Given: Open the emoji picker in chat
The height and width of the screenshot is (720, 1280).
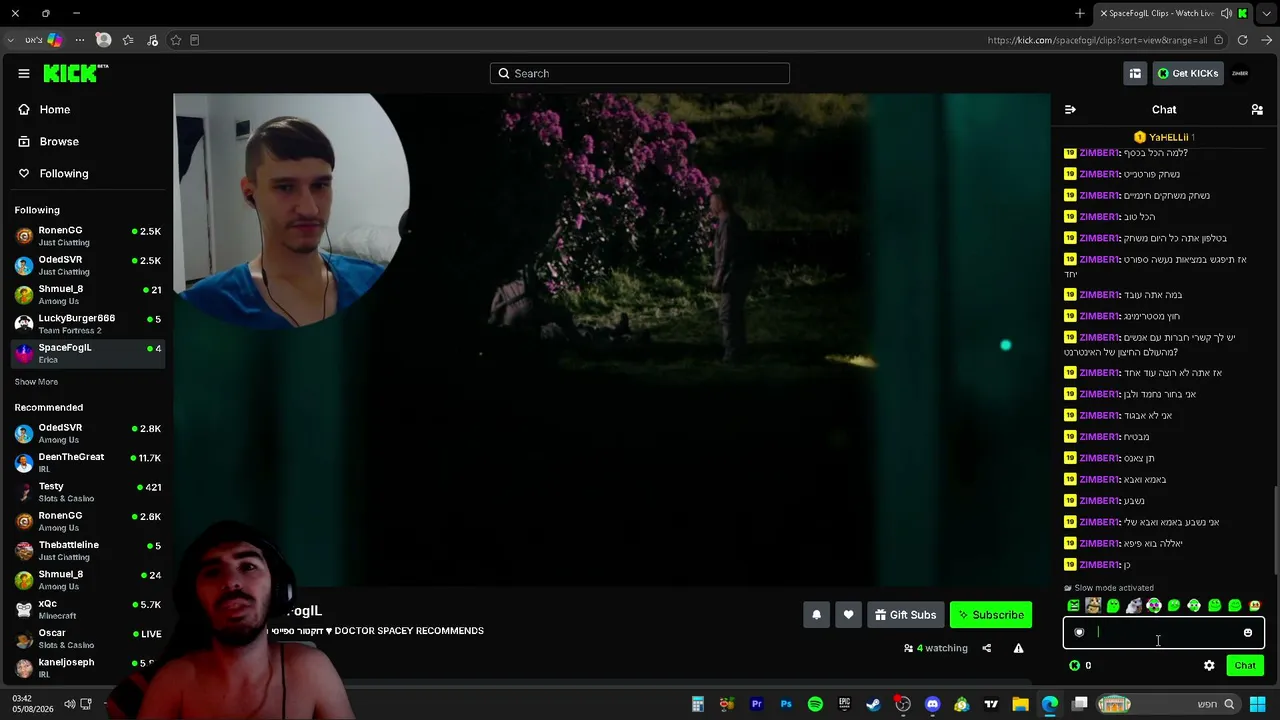Looking at the screenshot, I should click(x=1248, y=632).
